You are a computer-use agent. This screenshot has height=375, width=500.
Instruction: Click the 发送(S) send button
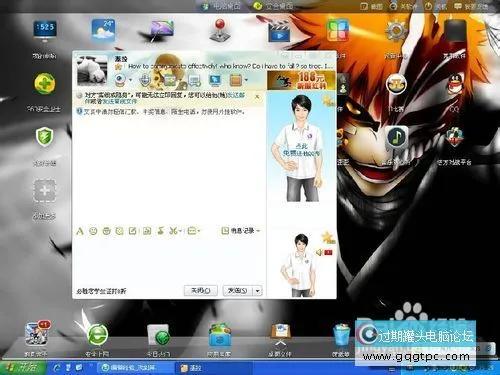click(238, 291)
